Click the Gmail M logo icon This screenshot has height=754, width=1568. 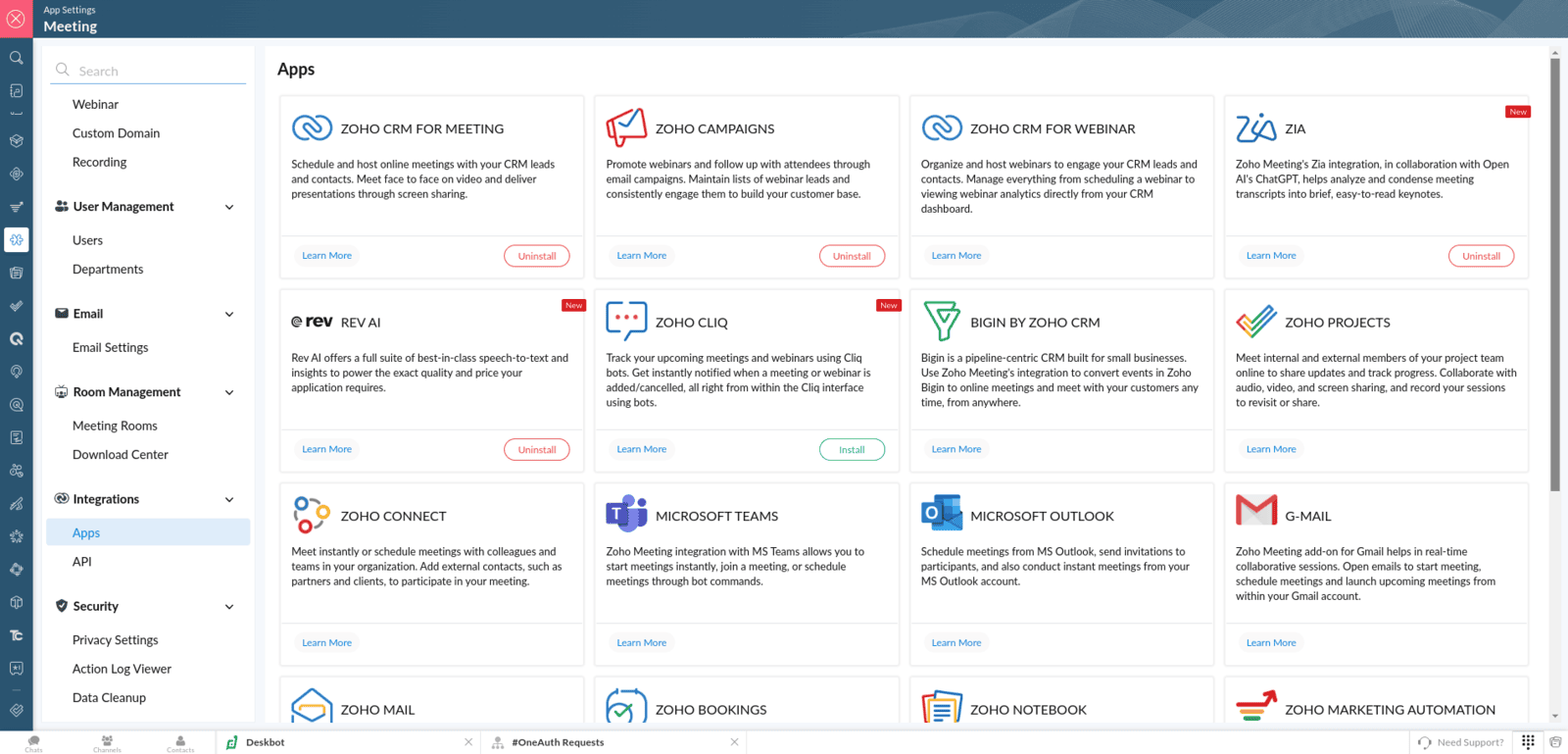(x=1256, y=510)
